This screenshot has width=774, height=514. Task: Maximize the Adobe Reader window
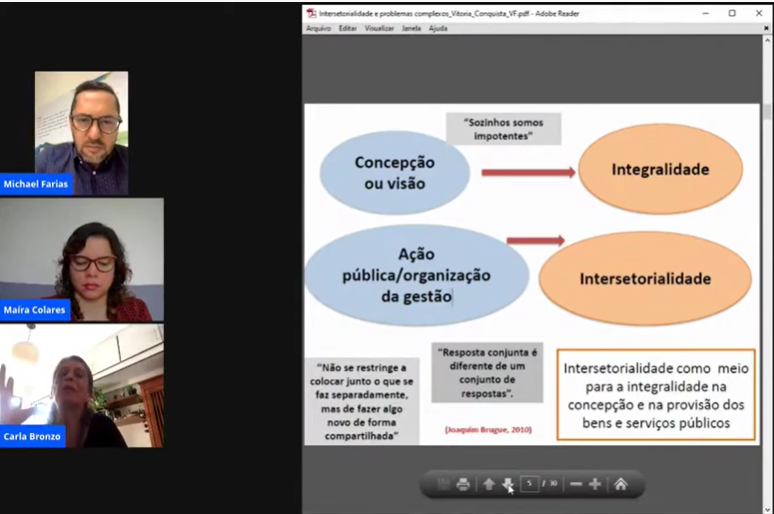732,13
